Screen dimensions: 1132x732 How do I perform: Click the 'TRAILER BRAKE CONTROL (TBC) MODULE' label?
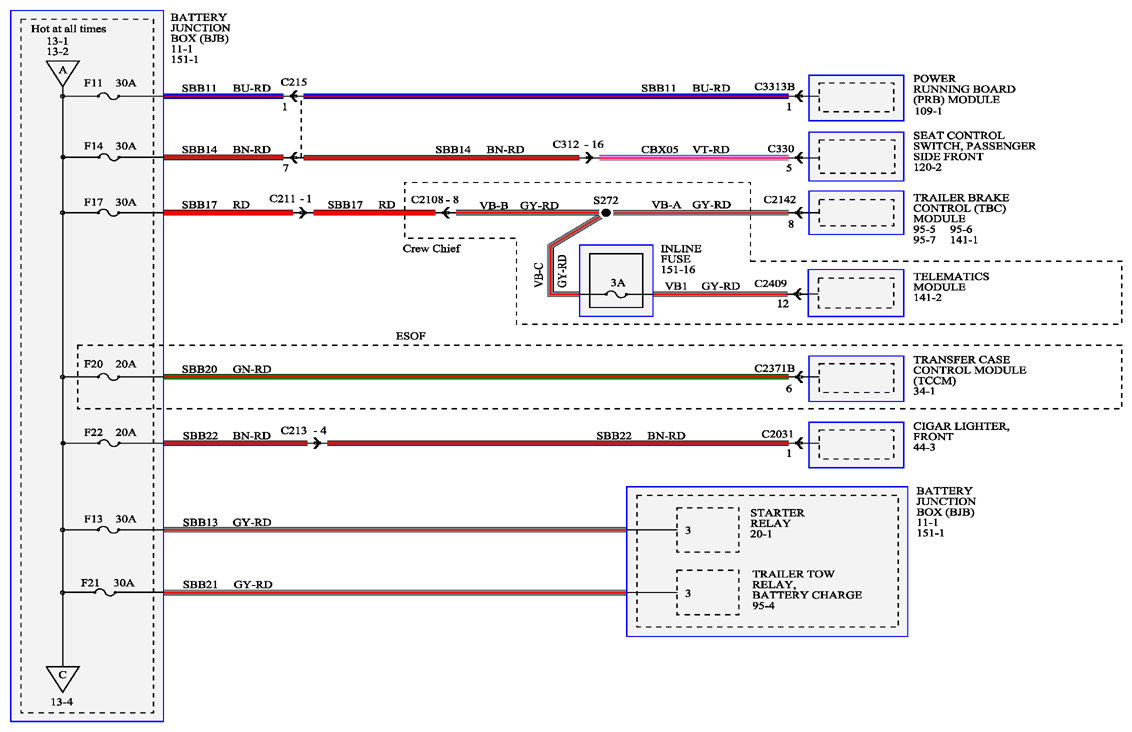tap(961, 208)
